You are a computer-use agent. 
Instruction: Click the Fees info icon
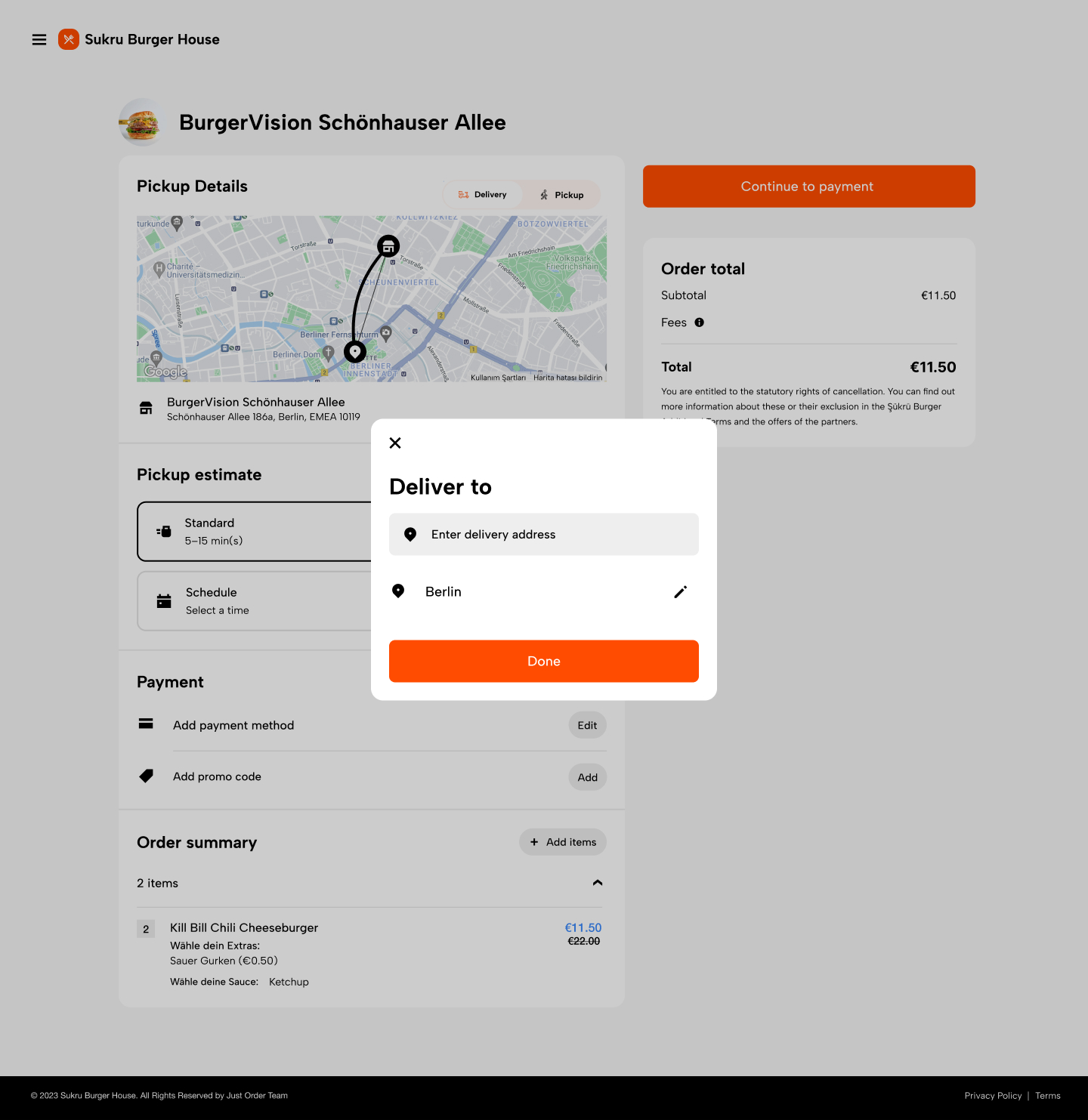700,322
